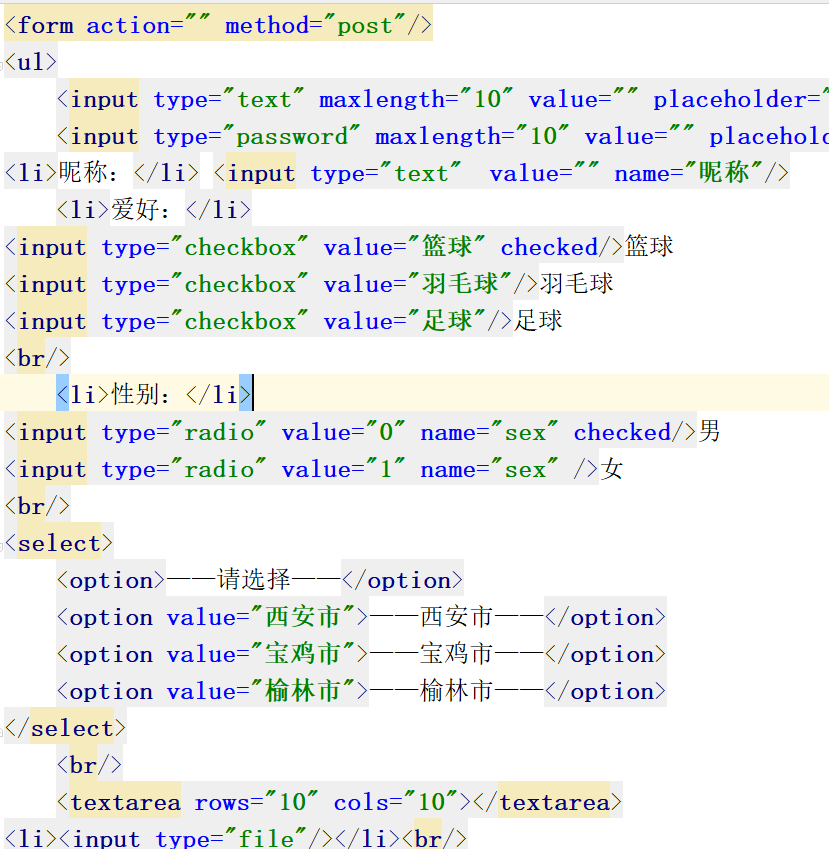This screenshot has width=829, height=849.
Task: Click 'checked' on the radio value="0" line
Action: pos(622,433)
